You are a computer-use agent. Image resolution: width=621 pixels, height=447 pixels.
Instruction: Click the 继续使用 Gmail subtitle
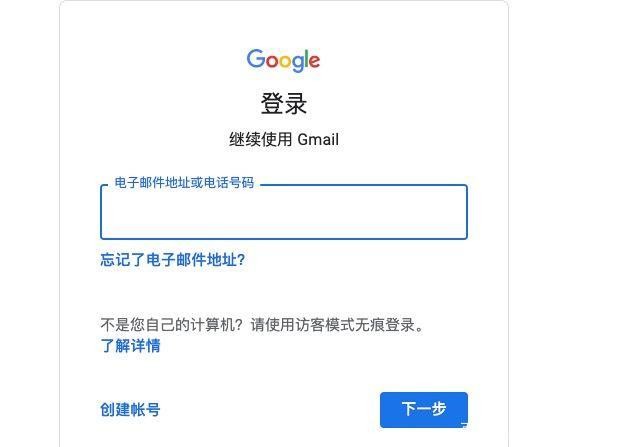tap(284, 139)
